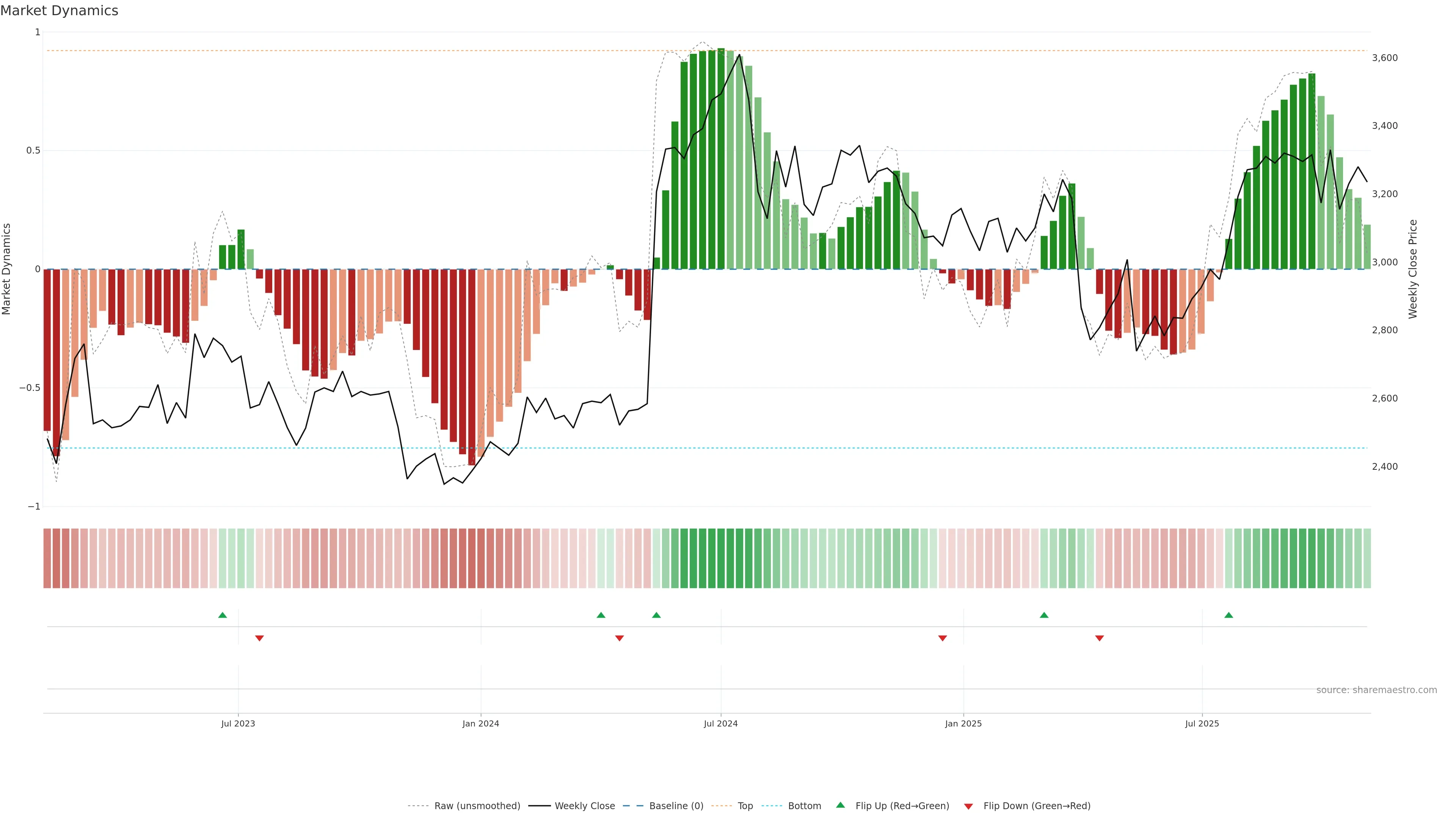Click the source: sharemaestro.com text
This screenshot has height=819, width=1456.
pos(1376,690)
